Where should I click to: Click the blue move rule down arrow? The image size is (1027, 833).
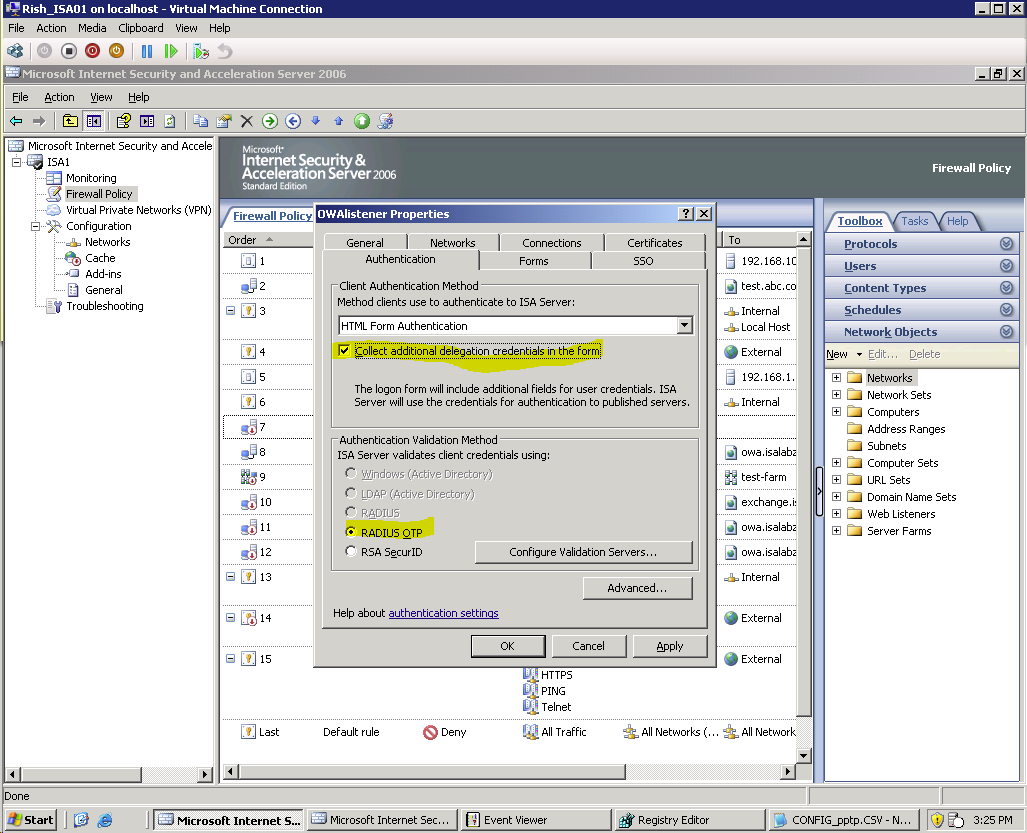[x=316, y=121]
